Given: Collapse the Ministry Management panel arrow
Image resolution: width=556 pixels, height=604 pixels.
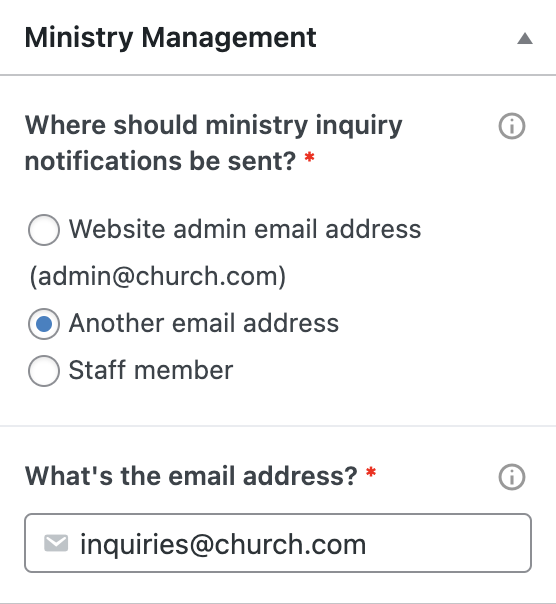Looking at the screenshot, I should click(525, 39).
